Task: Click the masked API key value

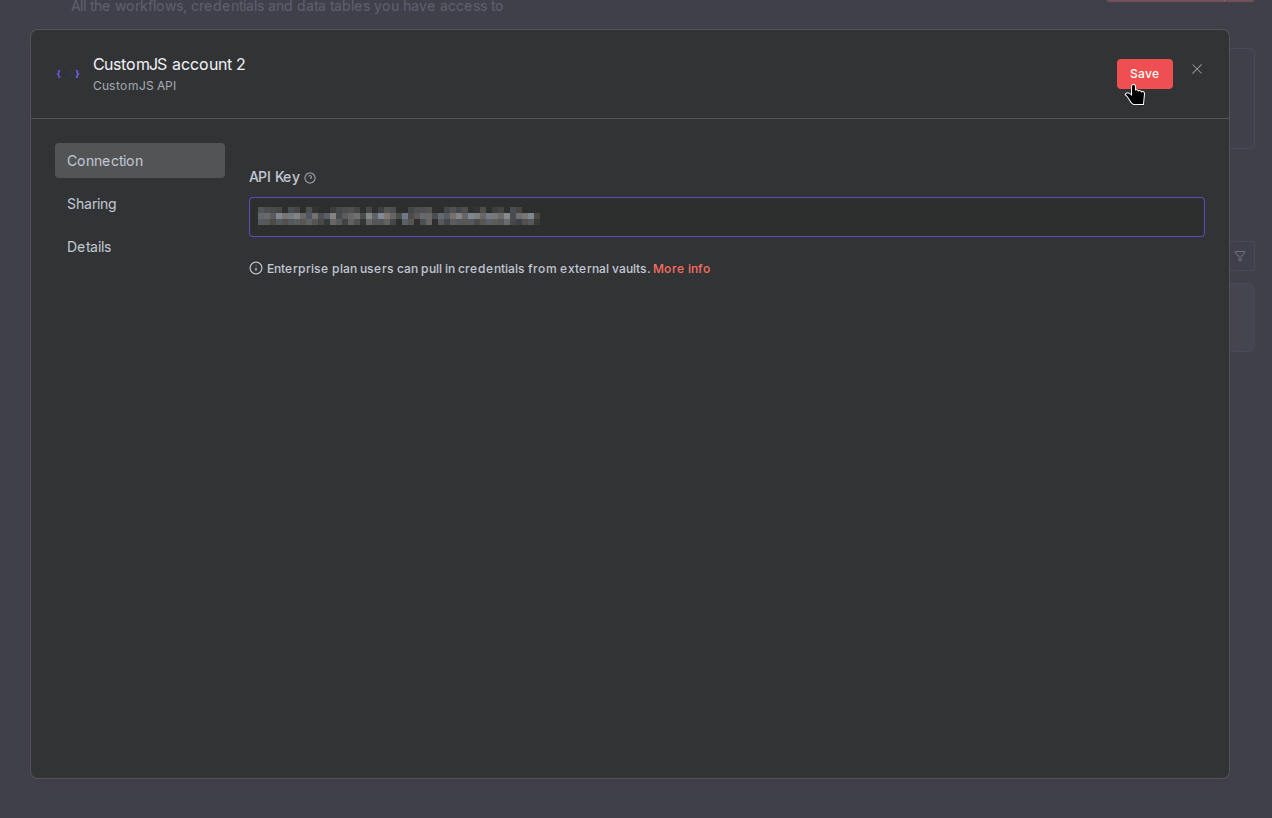Action: click(398, 217)
